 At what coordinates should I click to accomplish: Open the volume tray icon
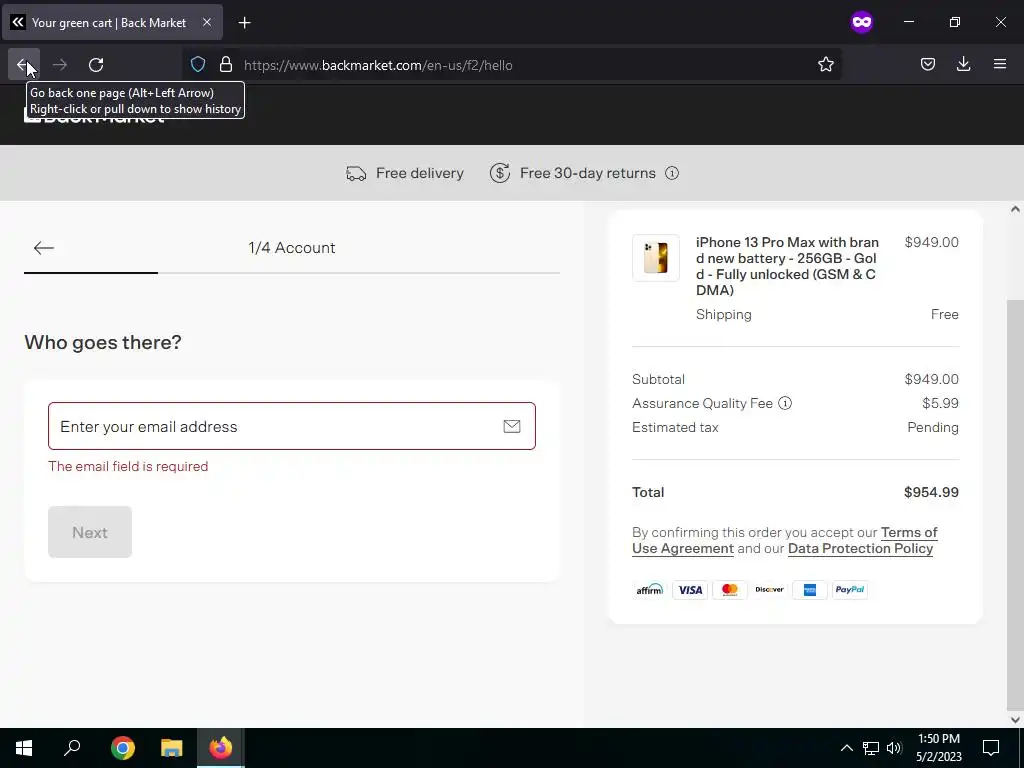point(894,748)
